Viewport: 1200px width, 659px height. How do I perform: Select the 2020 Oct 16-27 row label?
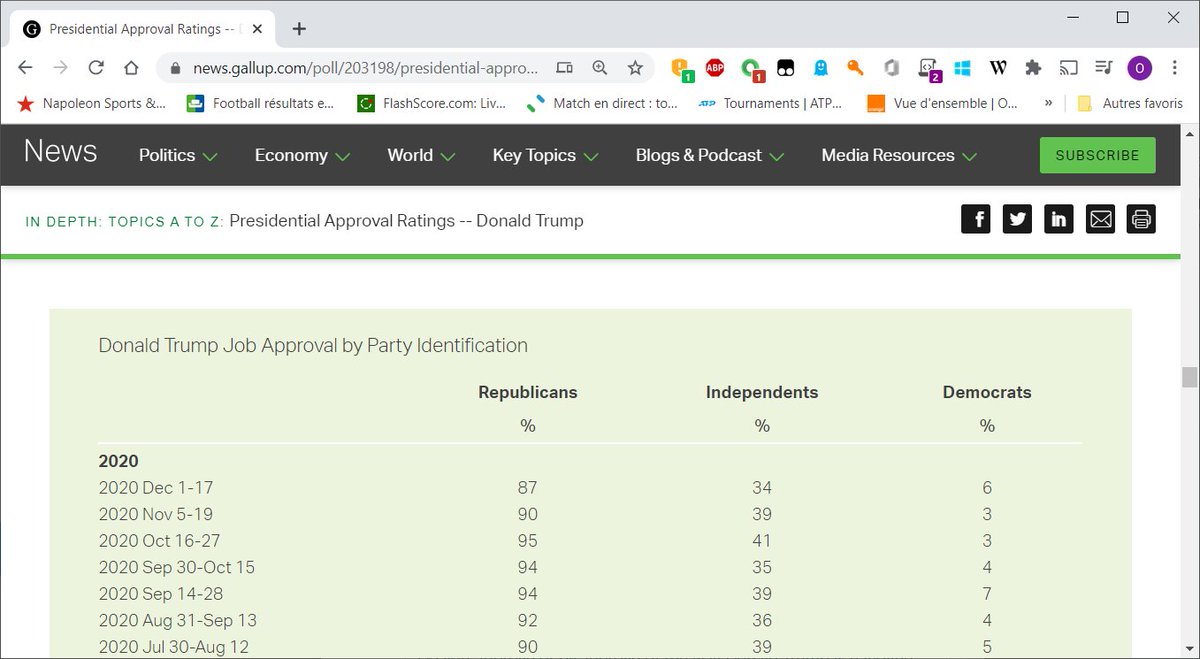click(158, 541)
